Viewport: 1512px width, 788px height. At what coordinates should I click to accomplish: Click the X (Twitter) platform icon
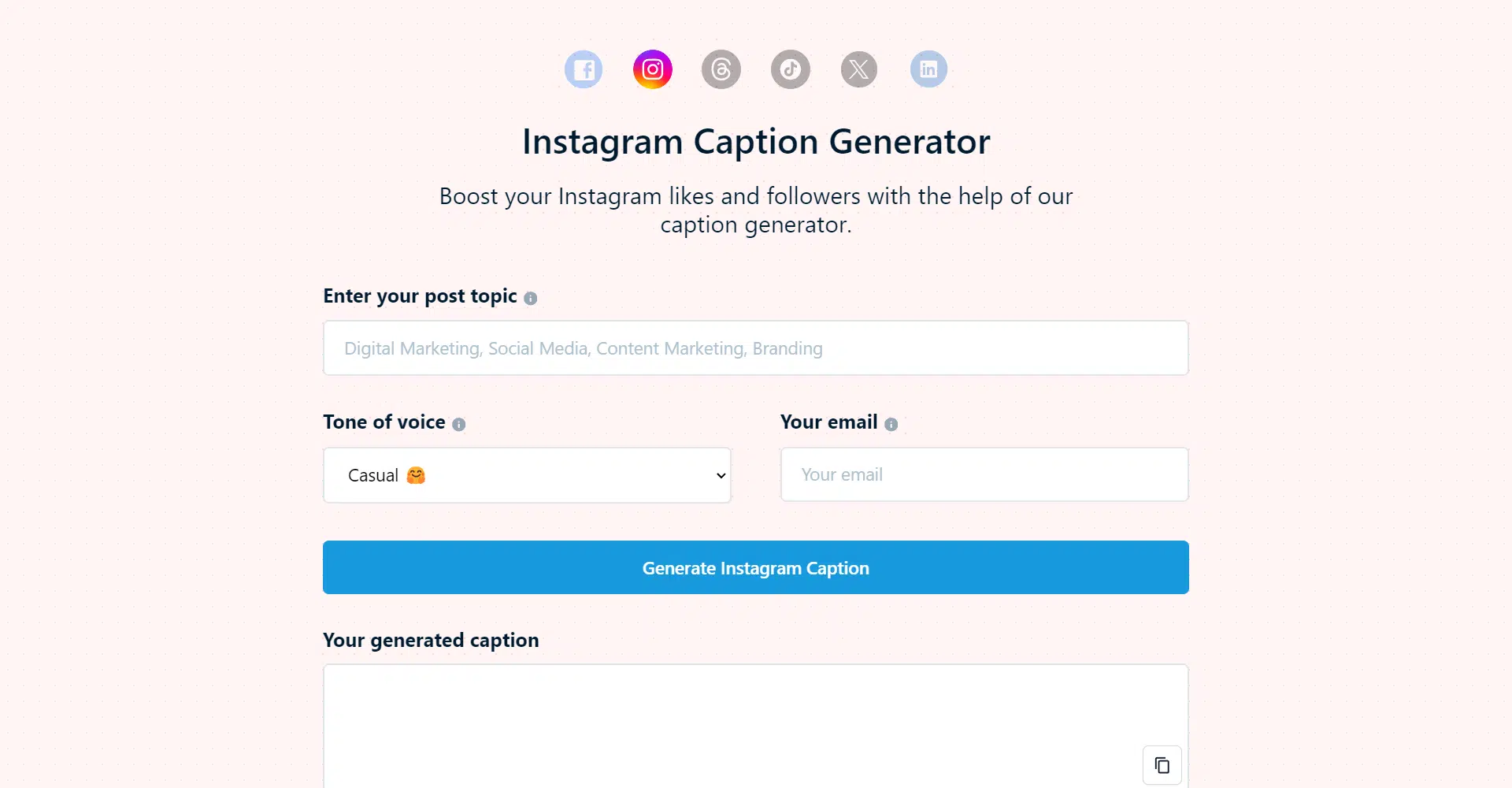[x=859, y=69]
